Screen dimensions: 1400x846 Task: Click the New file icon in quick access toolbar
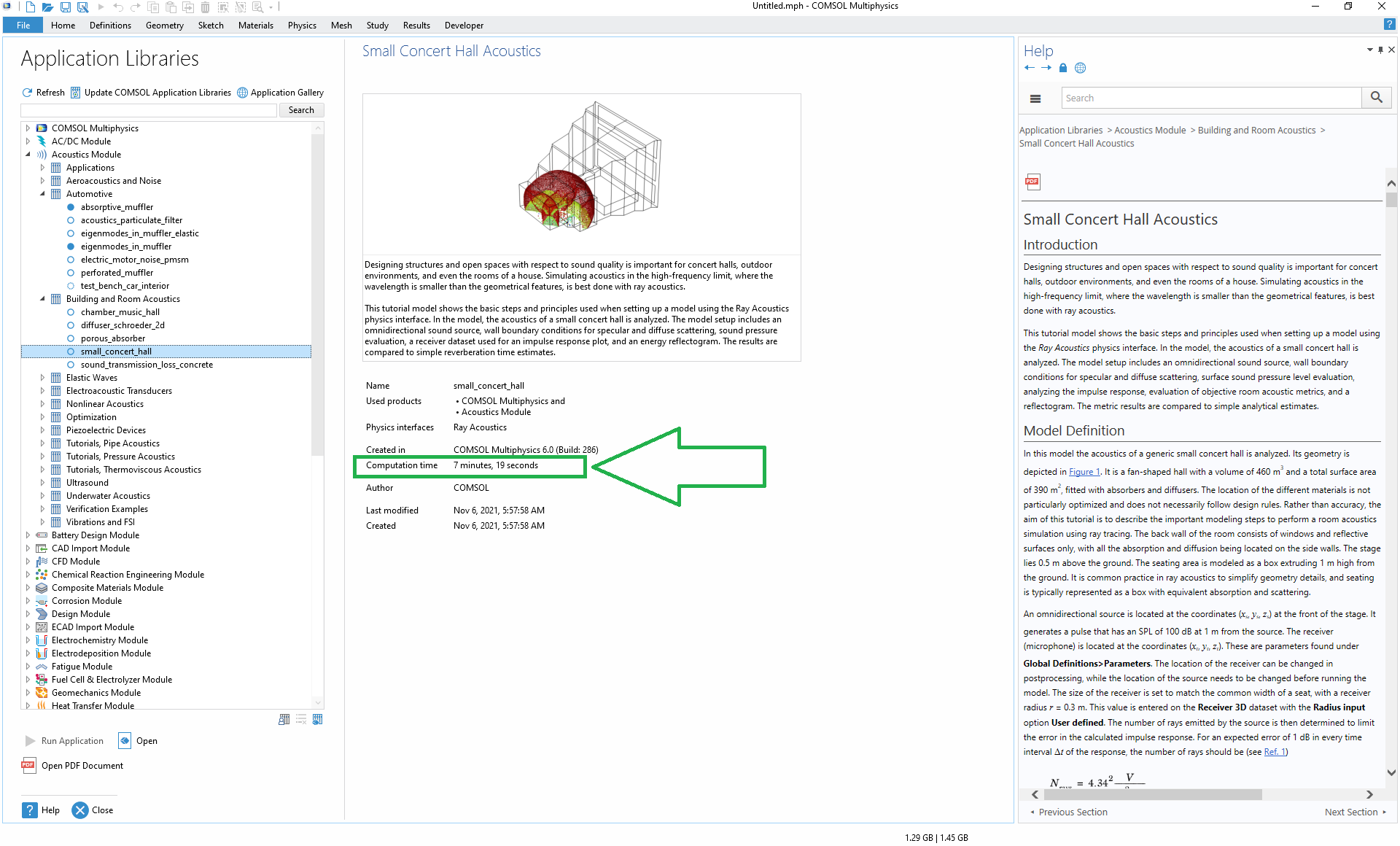tap(30, 7)
